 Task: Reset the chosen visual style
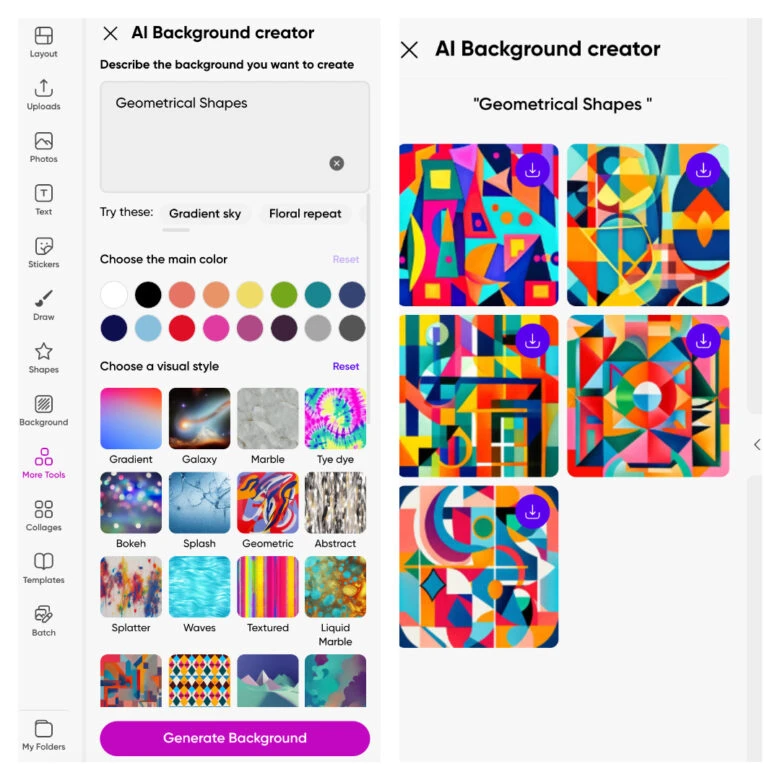346,366
